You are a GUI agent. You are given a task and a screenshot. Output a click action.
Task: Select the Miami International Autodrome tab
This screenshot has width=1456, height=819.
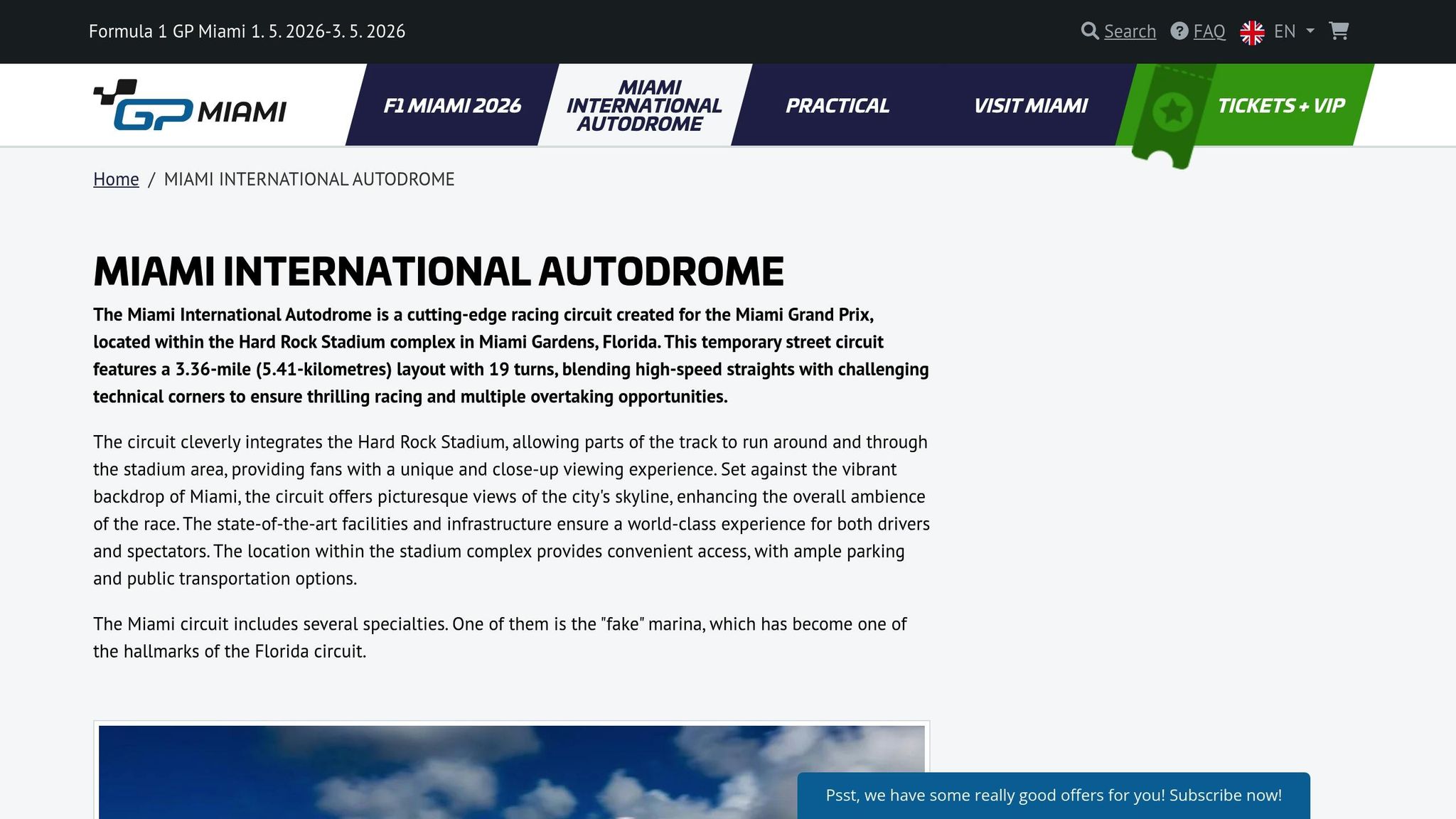click(x=644, y=105)
